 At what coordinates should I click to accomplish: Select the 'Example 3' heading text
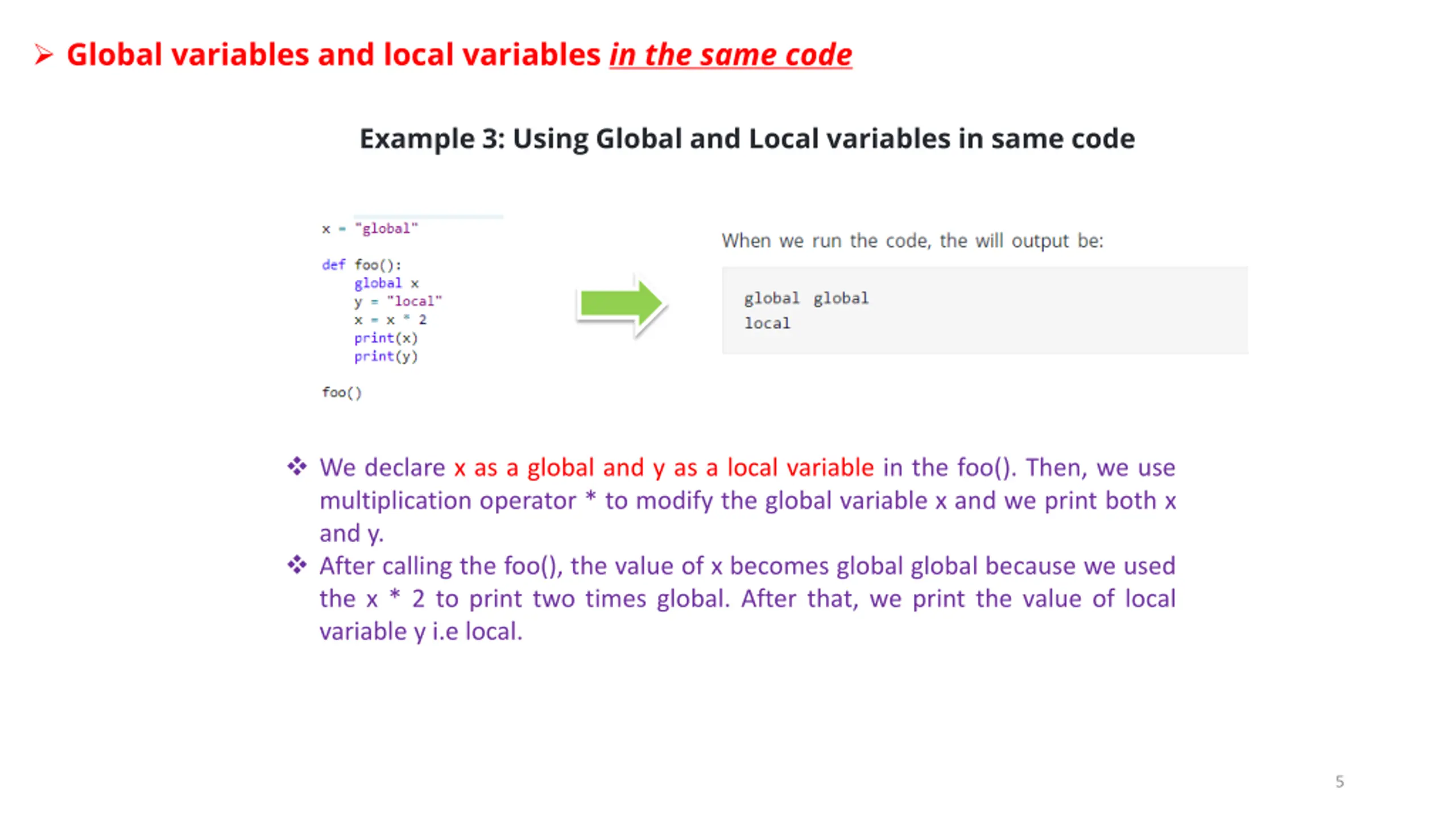pyautogui.click(x=747, y=139)
